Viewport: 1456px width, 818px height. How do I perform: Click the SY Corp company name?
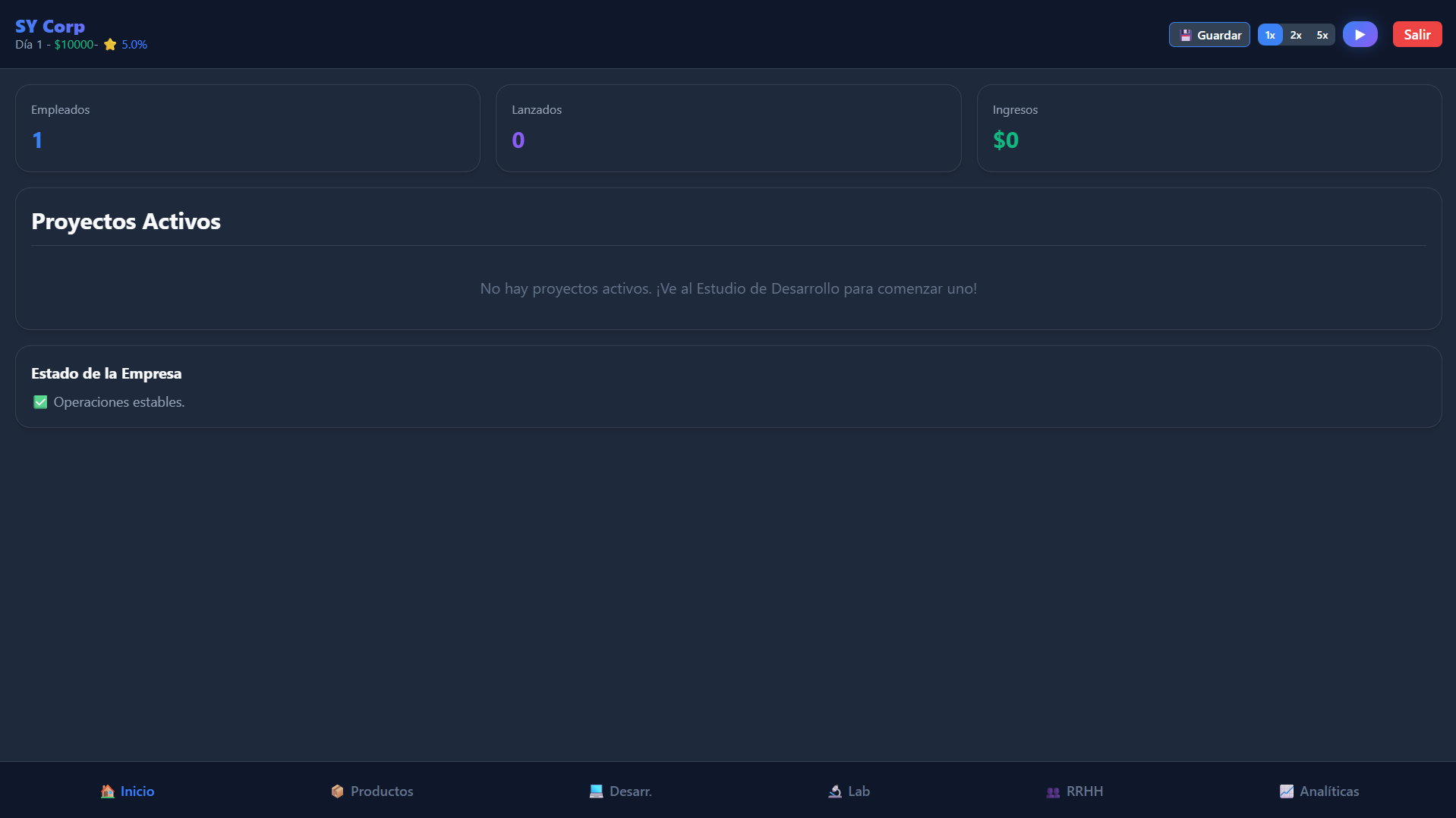(50, 27)
